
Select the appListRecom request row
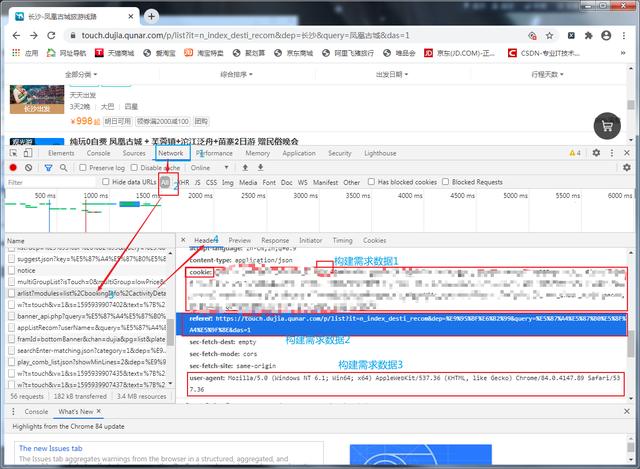coord(88,327)
